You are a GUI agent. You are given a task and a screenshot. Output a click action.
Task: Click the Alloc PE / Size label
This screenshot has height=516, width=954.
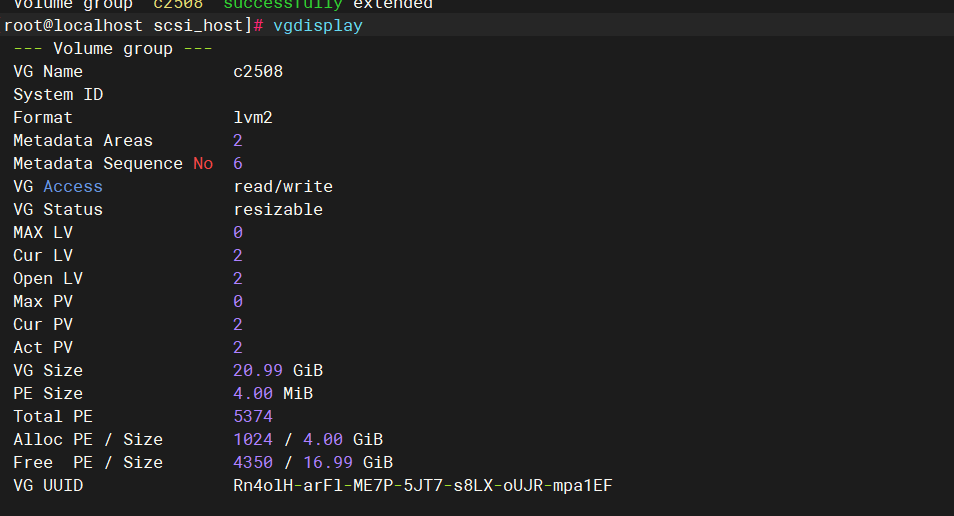(88, 440)
